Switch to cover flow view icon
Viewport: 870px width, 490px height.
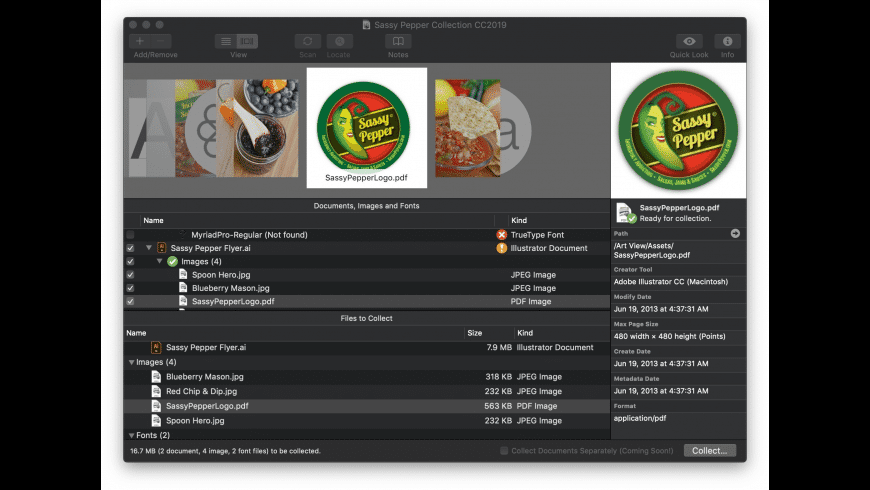(247, 41)
